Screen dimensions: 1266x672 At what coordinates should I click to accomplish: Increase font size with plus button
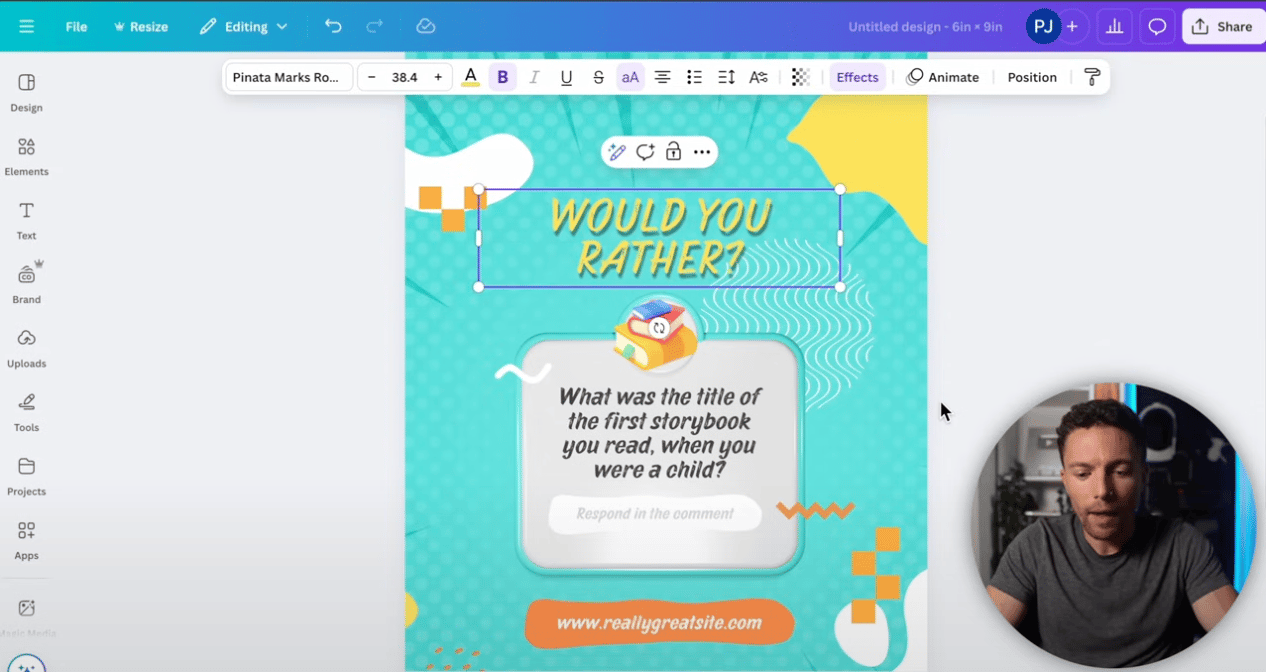pyautogui.click(x=438, y=77)
